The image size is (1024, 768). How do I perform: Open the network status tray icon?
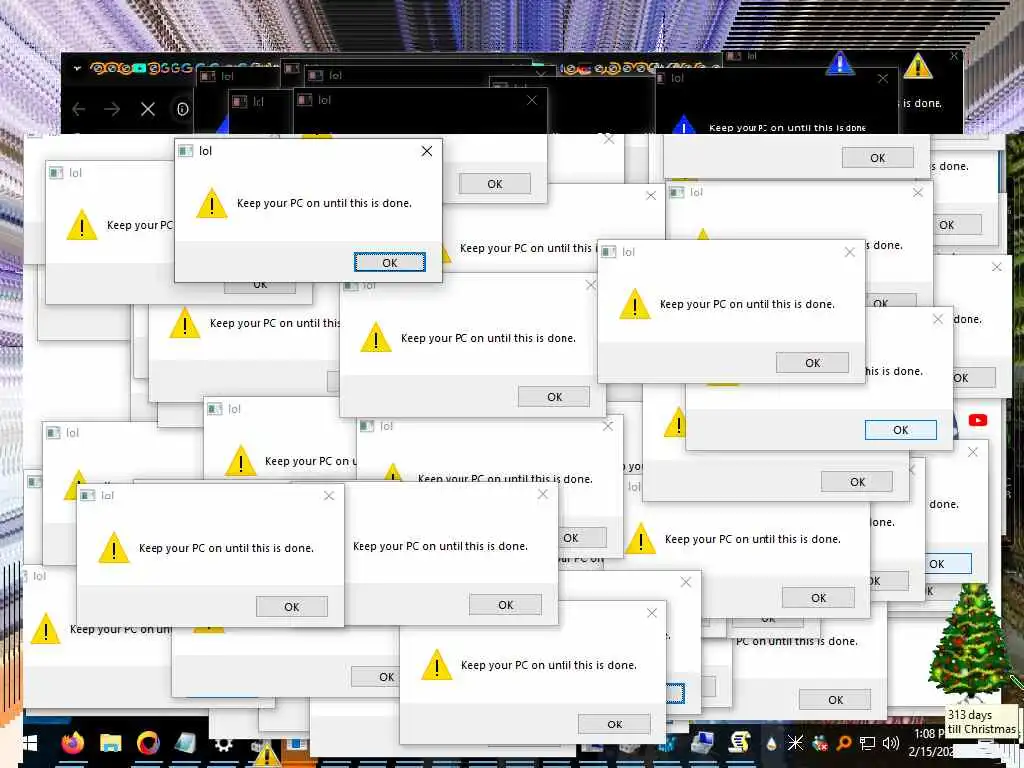tap(867, 743)
